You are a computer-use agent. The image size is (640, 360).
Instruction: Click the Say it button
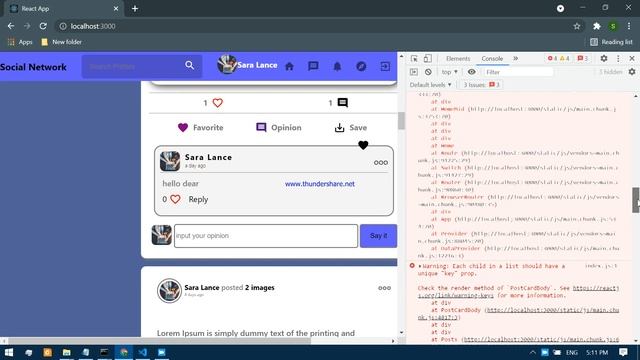coord(378,236)
